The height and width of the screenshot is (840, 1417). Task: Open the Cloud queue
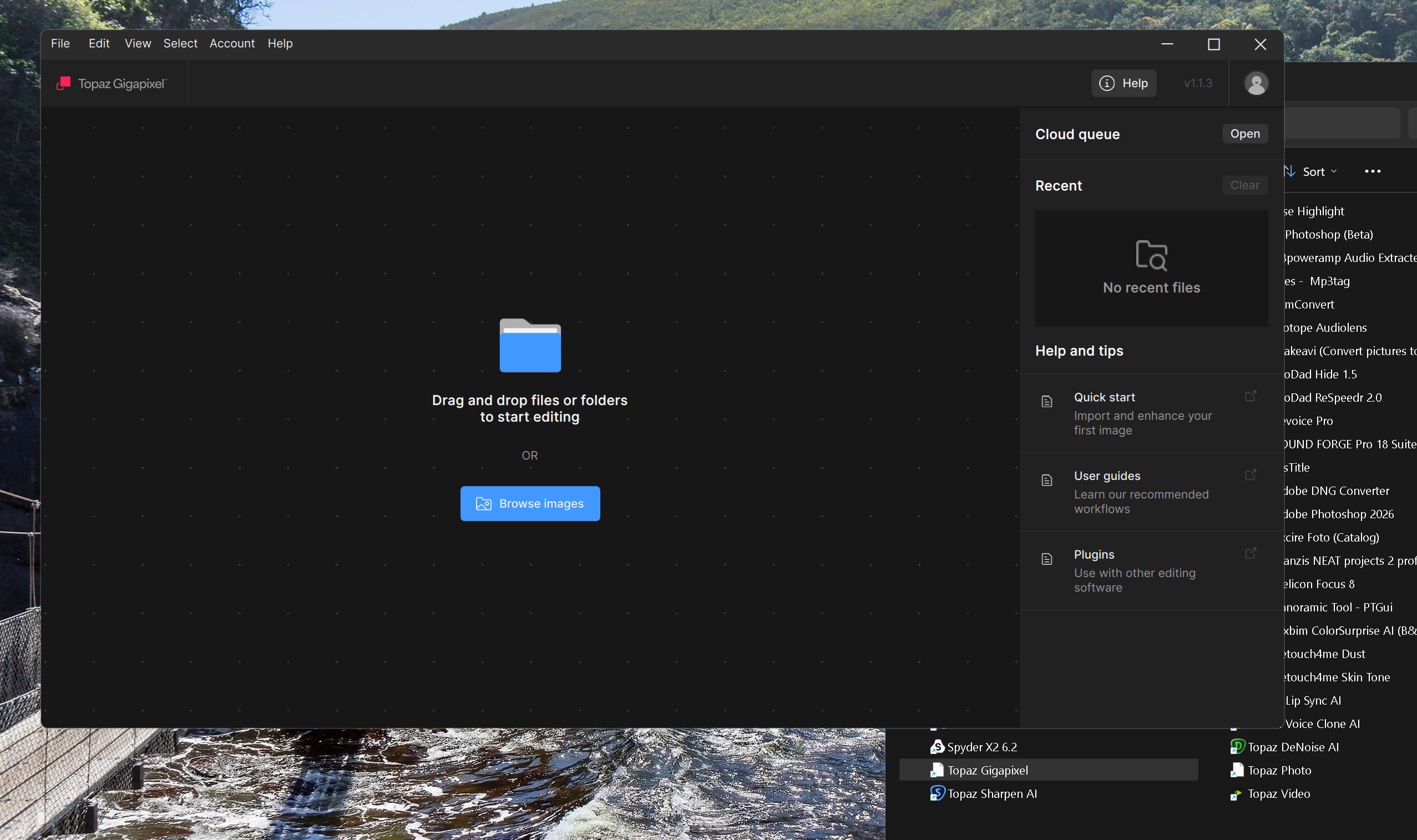point(1244,134)
